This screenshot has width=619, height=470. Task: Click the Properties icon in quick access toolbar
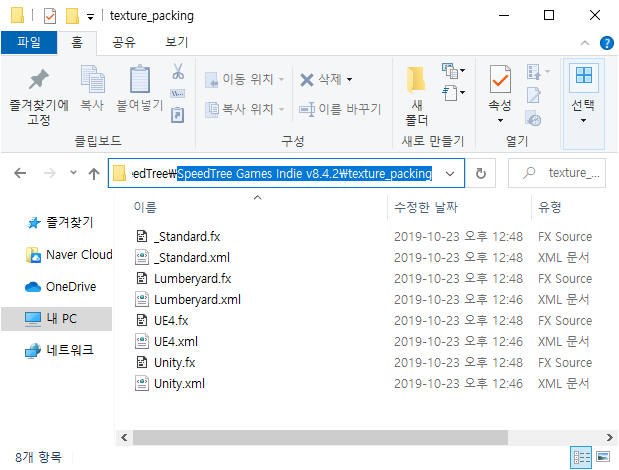50,16
